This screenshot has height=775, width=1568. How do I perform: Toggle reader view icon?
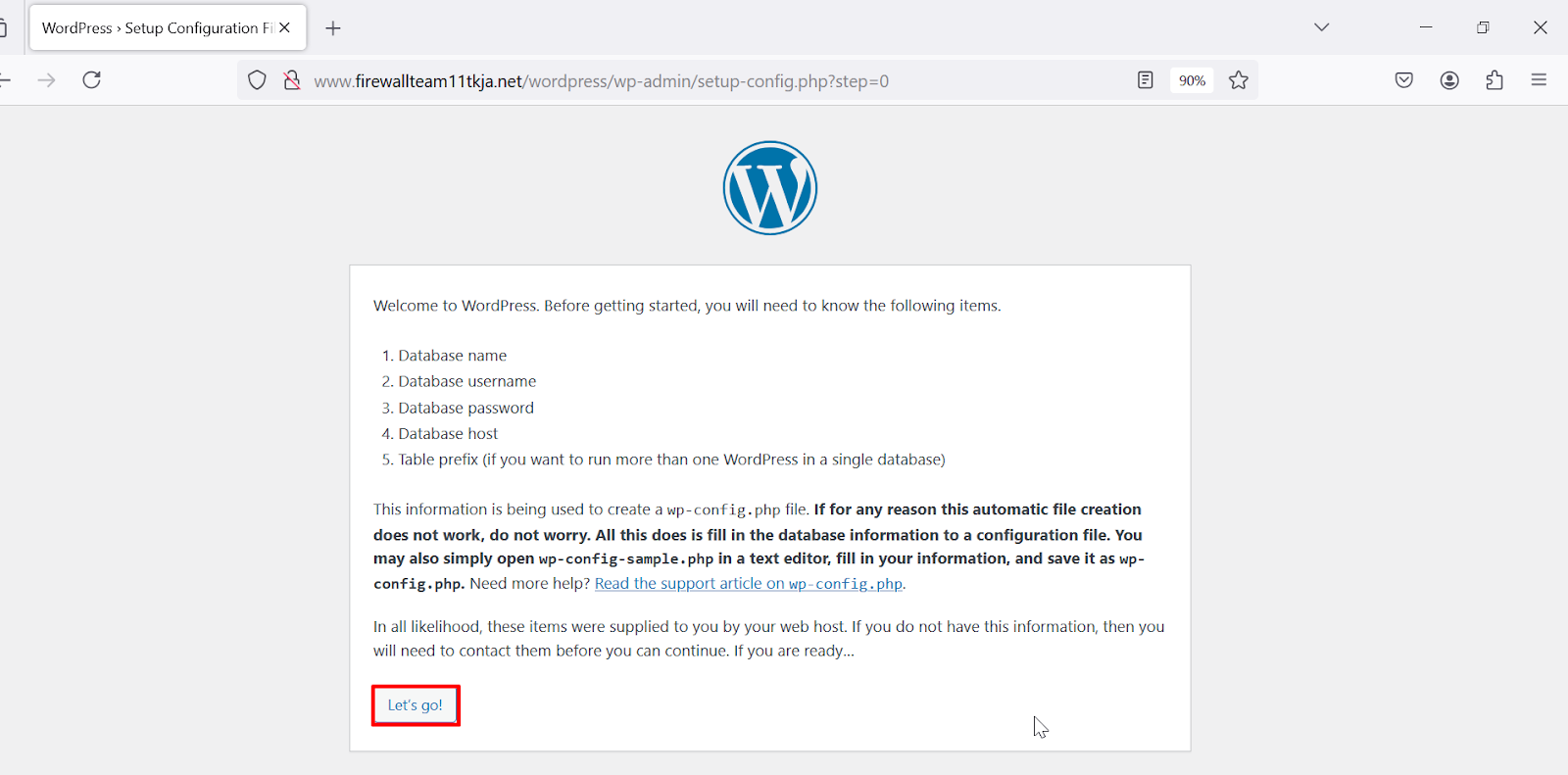(1145, 80)
